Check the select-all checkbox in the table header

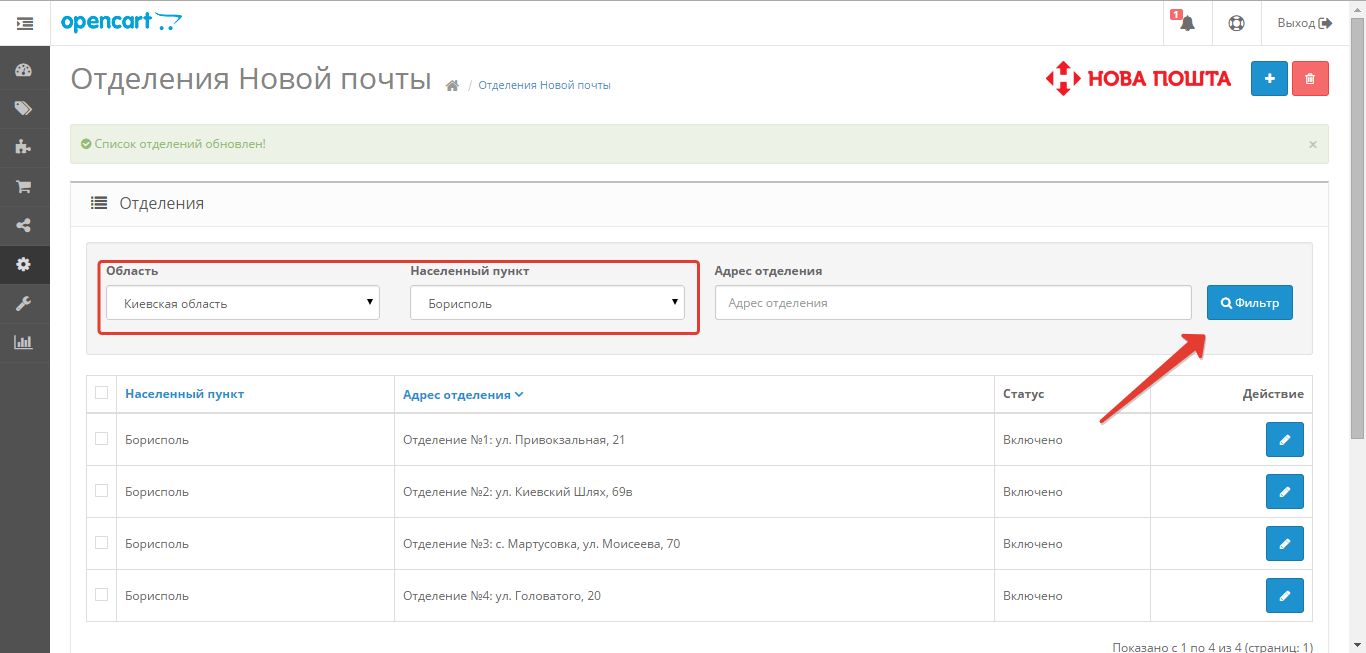click(101, 393)
